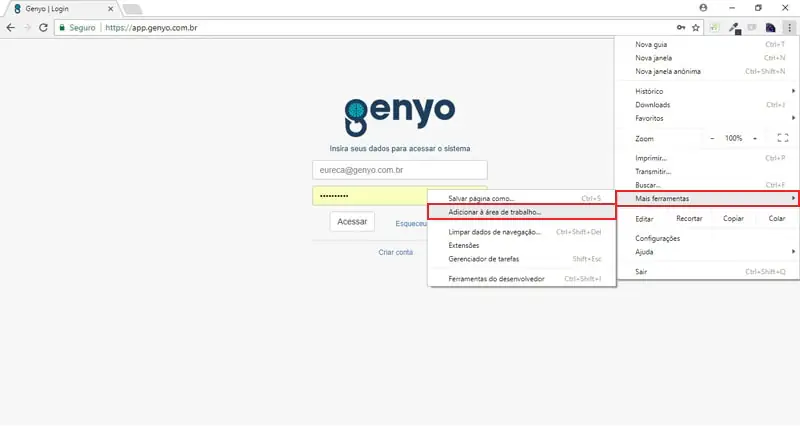
Task: Select Nova janela menu item
Action: click(x=707, y=58)
